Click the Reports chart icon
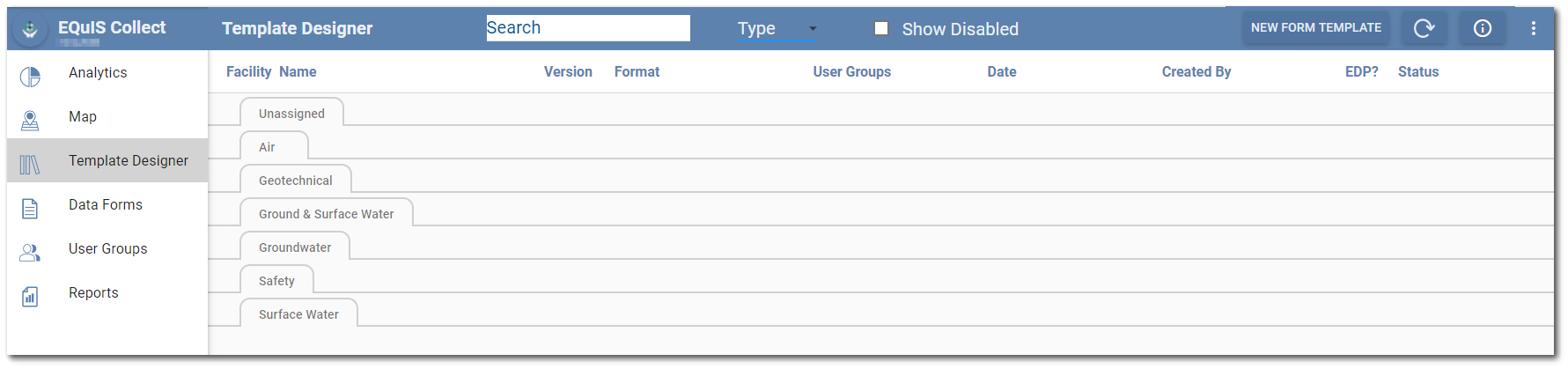The width and height of the screenshot is (1568, 369). click(x=30, y=297)
